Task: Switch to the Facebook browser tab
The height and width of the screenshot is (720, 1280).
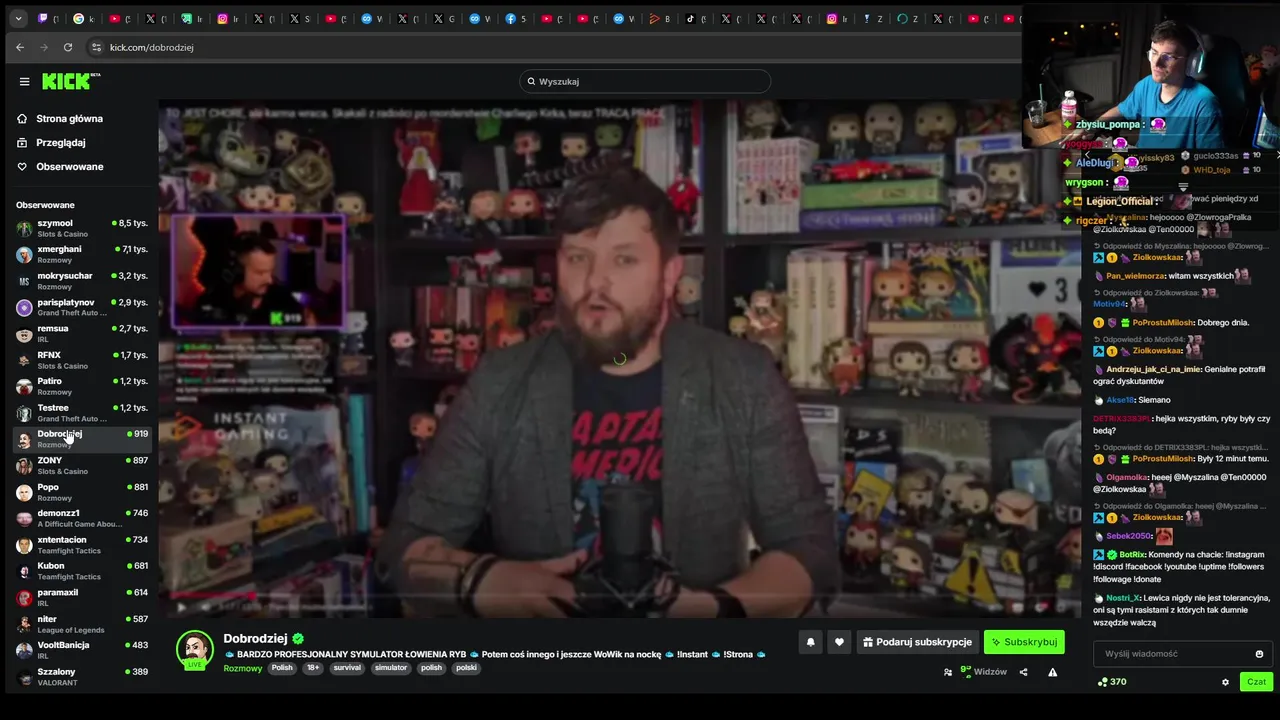Action: [x=516, y=18]
